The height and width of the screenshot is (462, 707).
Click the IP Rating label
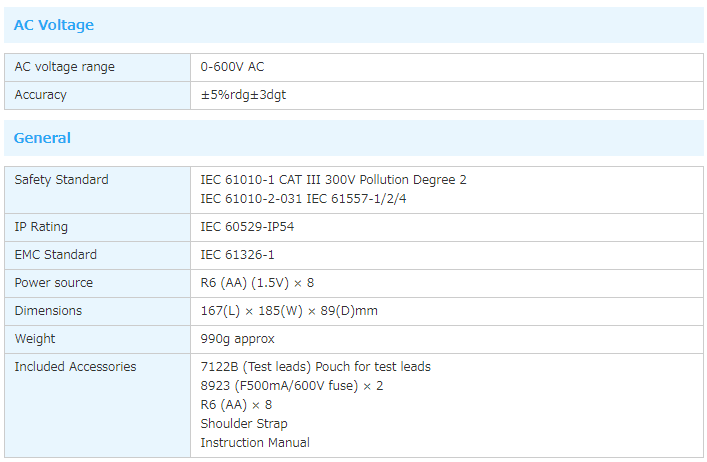(x=41, y=227)
